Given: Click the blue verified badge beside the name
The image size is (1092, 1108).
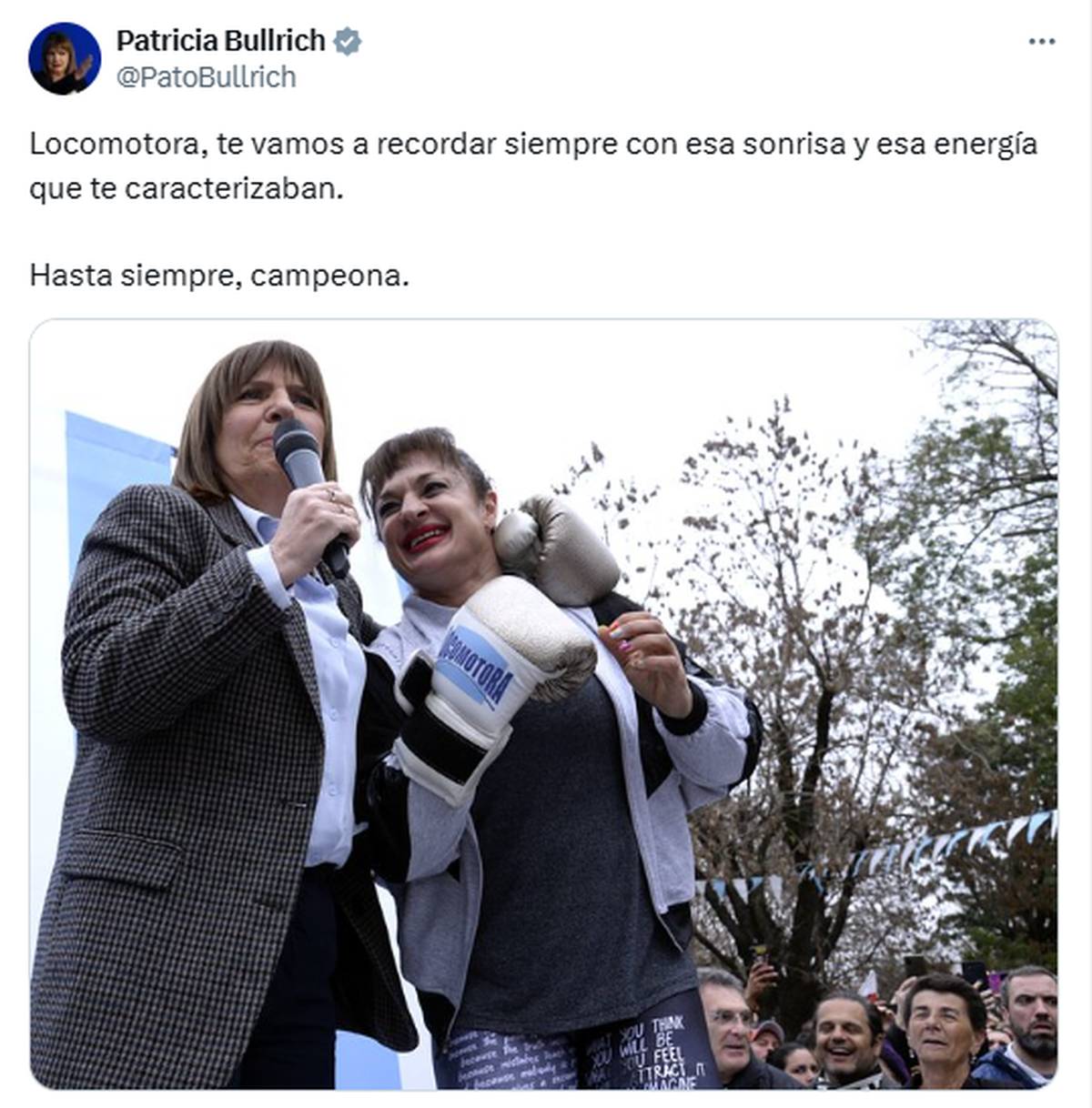Looking at the screenshot, I should 348,41.
